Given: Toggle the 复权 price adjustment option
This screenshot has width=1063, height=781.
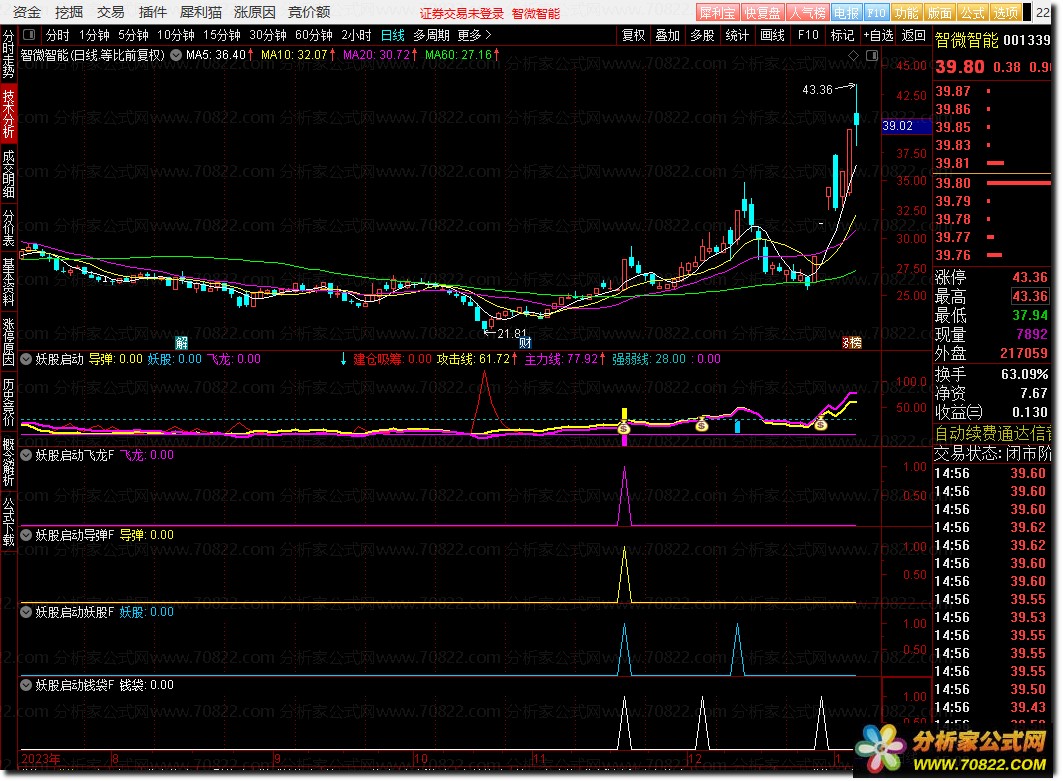Looking at the screenshot, I should 633,35.
